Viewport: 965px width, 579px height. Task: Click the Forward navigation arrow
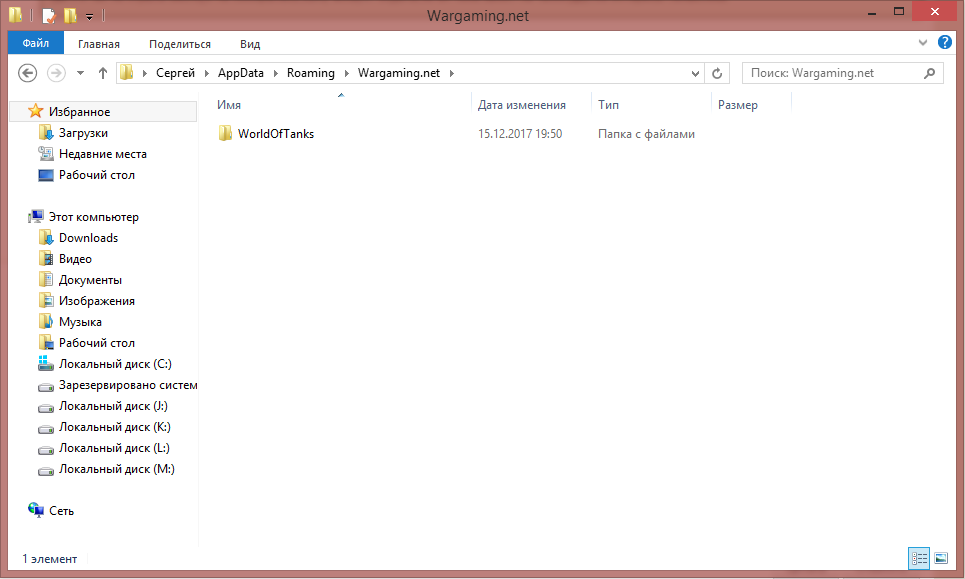[x=56, y=73]
